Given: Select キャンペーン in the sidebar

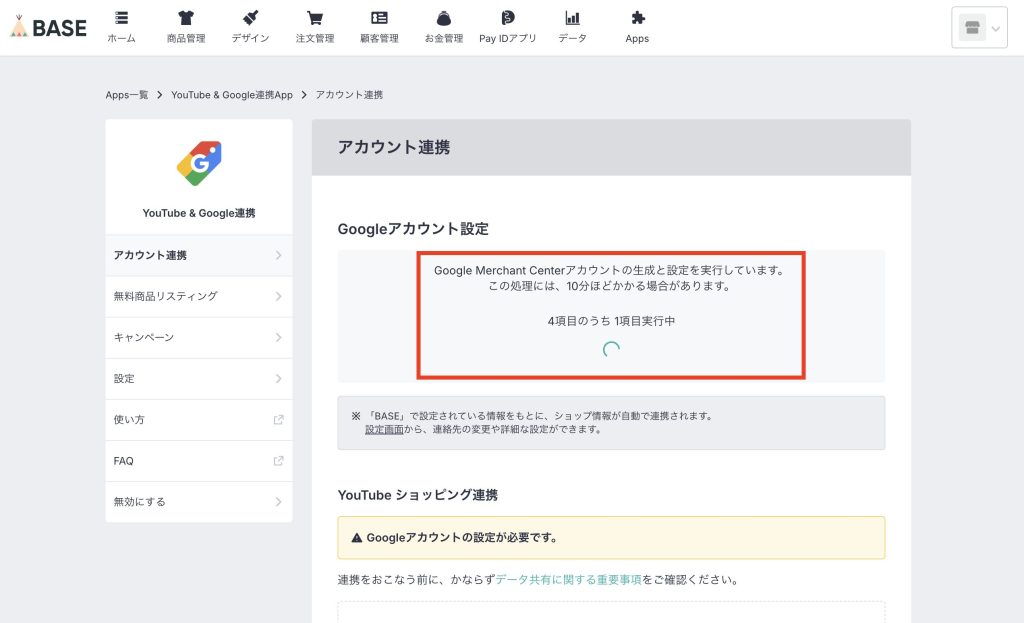Looking at the screenshot, I should tap(199, 338).
